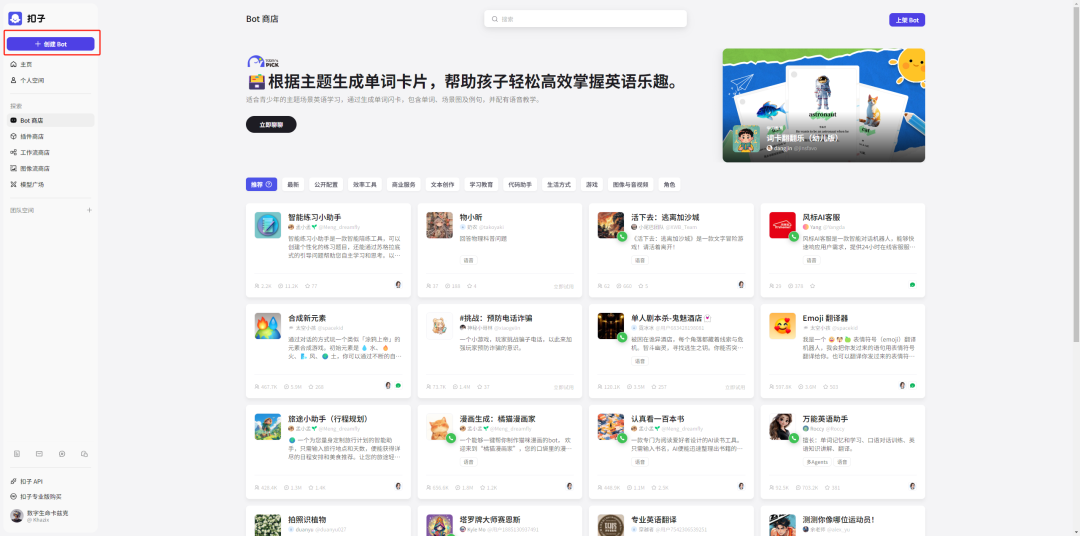Click the 立即聊聊 button
This screenshot has height=536, width=1080.
coord(271,125)
